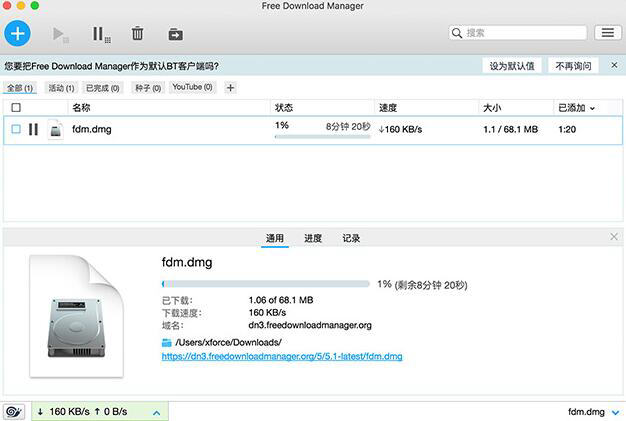
Task: Sort by 已添加 column header
Action: click(x=576, y=108)
